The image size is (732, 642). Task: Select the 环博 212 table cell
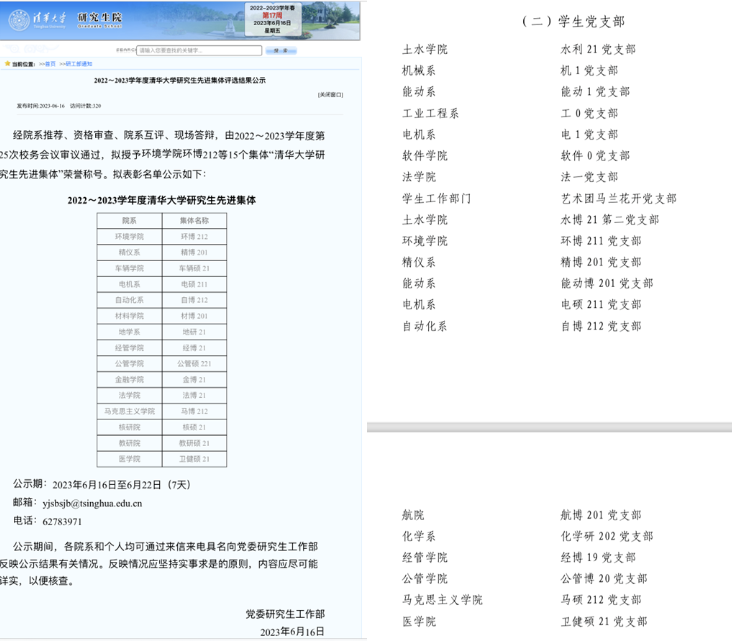(x=194, y=236)
